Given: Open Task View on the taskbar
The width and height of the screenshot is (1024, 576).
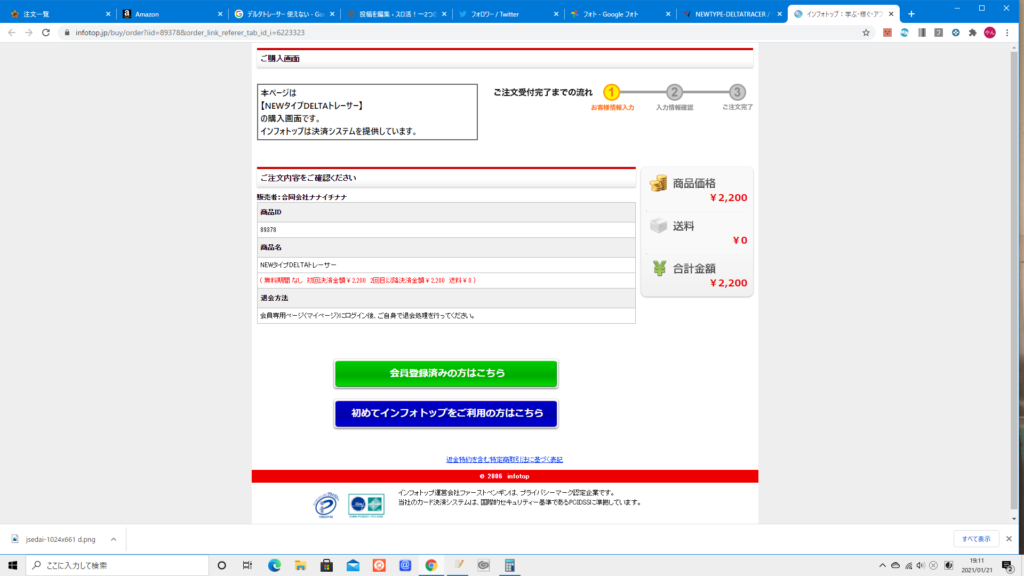Looking at the screenshot, I should tap(248, 566).
